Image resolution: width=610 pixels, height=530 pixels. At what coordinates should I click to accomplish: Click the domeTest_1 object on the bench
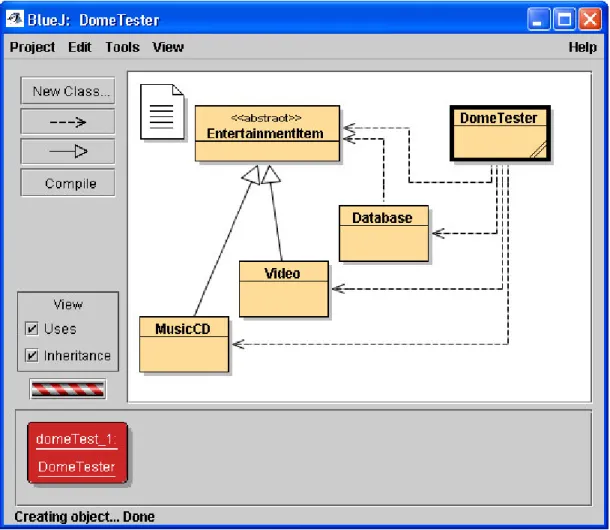77,453
